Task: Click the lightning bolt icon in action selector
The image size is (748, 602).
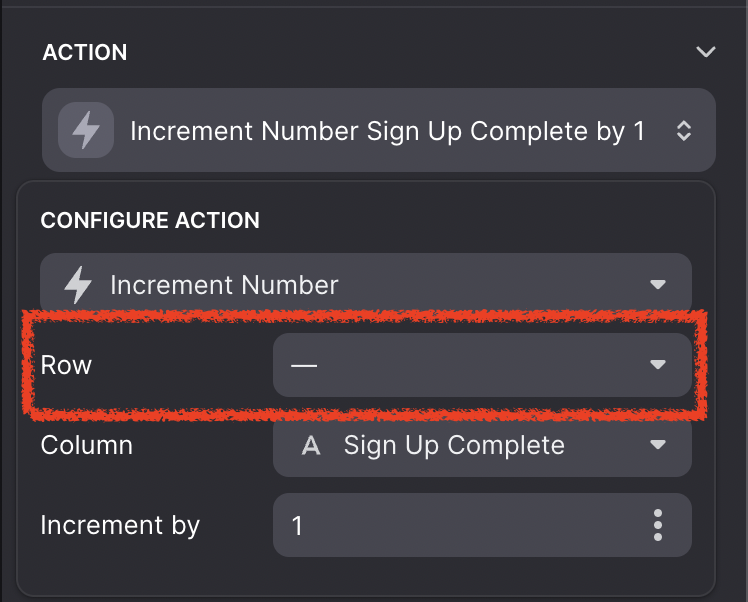Action: pyautogui.click(x=86, y=130)
